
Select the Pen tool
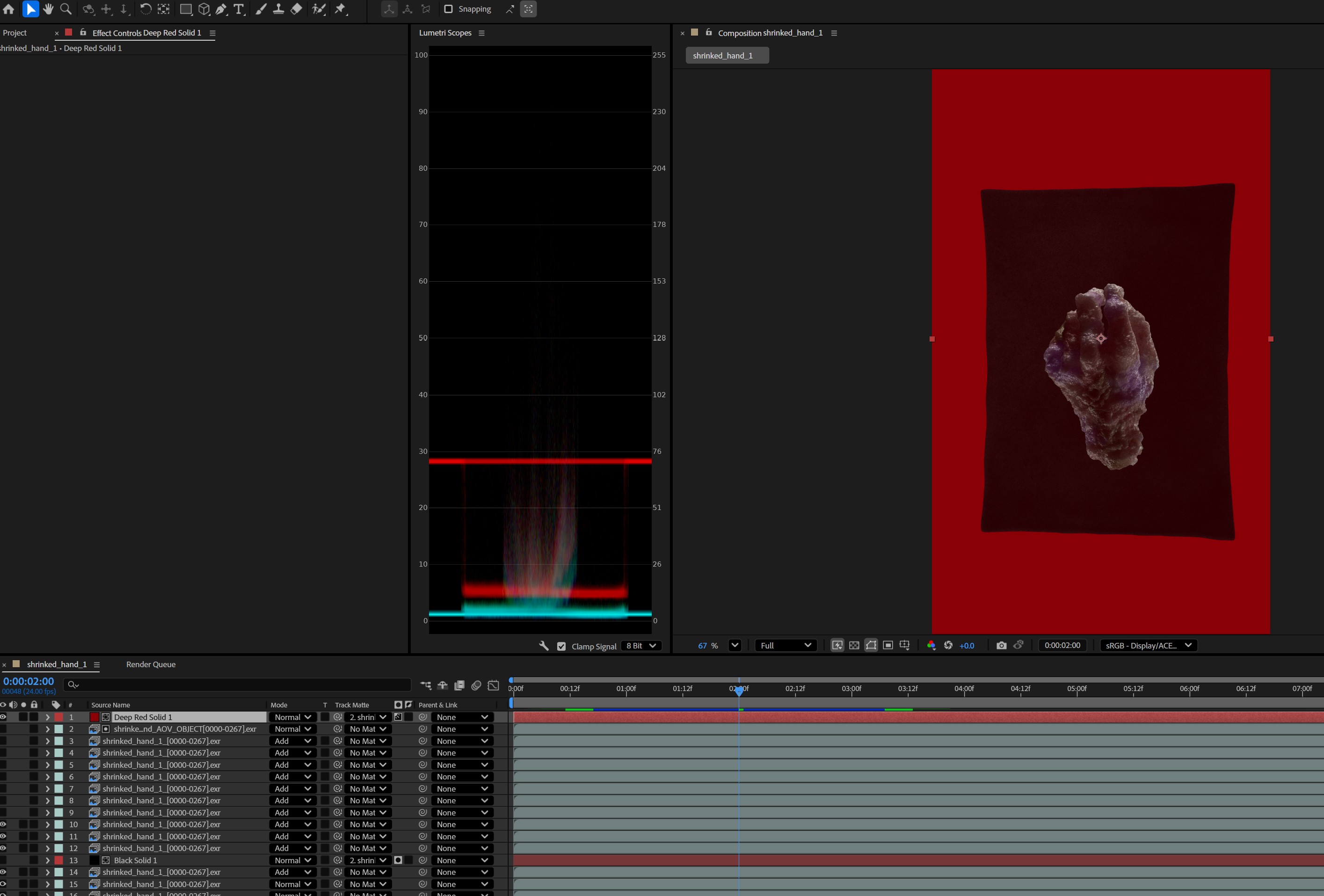pyautogui.click(x=221, y=9)
